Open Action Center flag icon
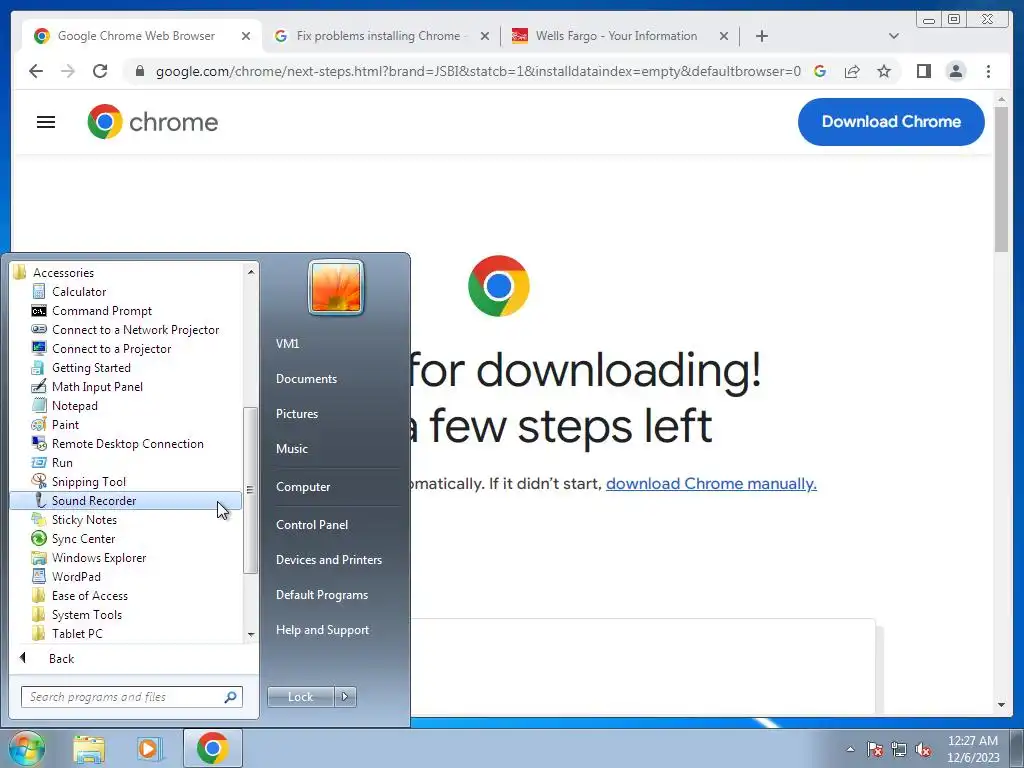This screenshot has width=1024, height=768. point(875,750)
